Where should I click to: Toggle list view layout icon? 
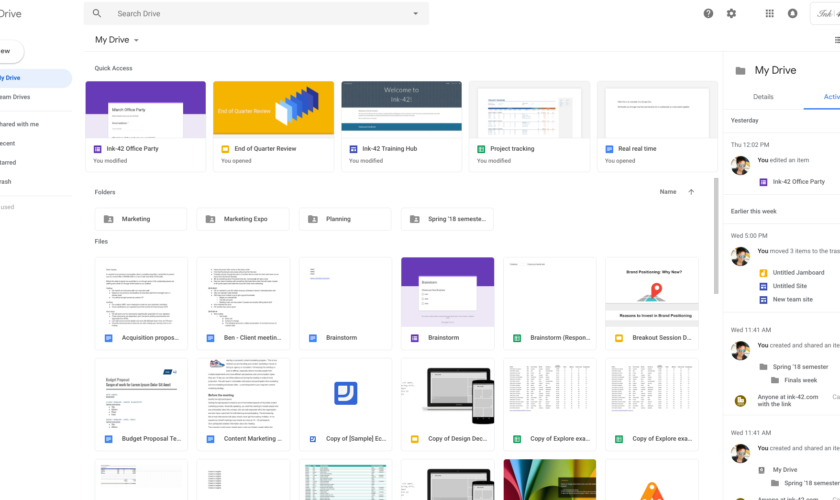click(836, 40)
